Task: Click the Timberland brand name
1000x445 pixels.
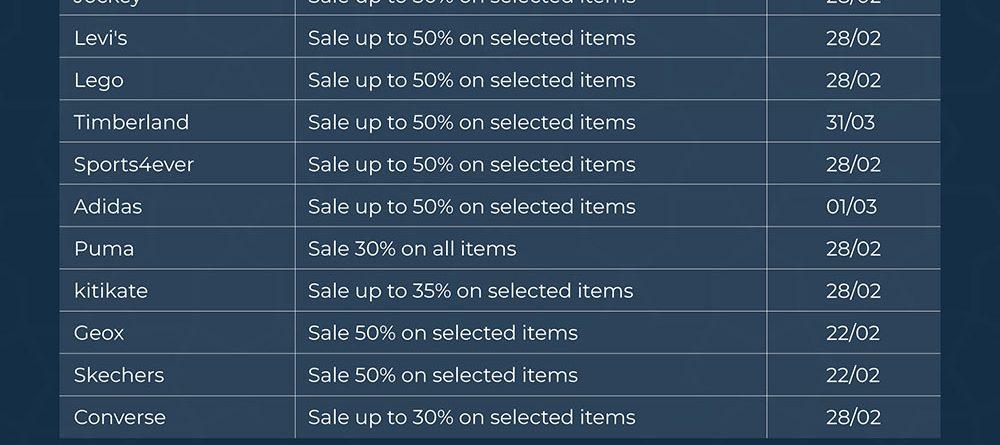Action: [131, 123]
